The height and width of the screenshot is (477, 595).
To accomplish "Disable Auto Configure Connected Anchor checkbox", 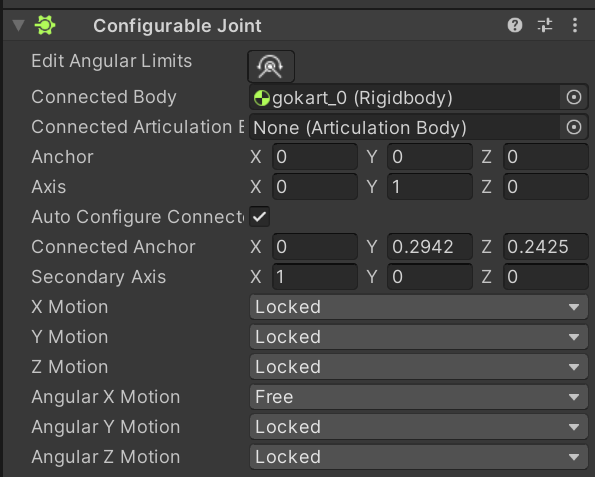I will [260, 217].
